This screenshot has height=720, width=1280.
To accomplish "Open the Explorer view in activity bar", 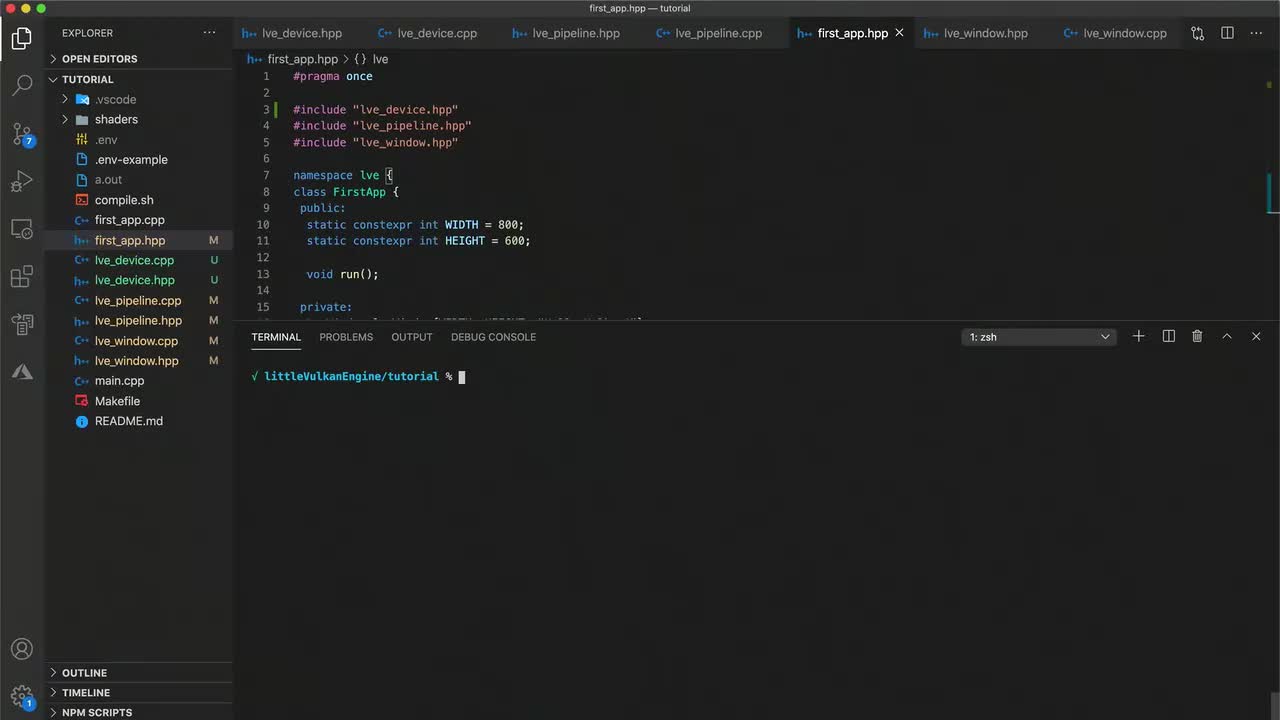I will [x=22, y=39].
